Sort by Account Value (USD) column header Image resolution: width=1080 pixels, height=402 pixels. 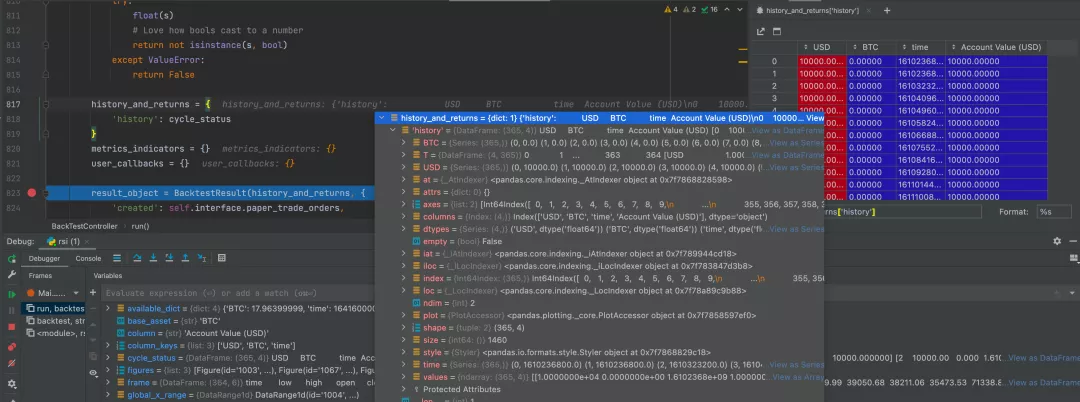(996, 47)
